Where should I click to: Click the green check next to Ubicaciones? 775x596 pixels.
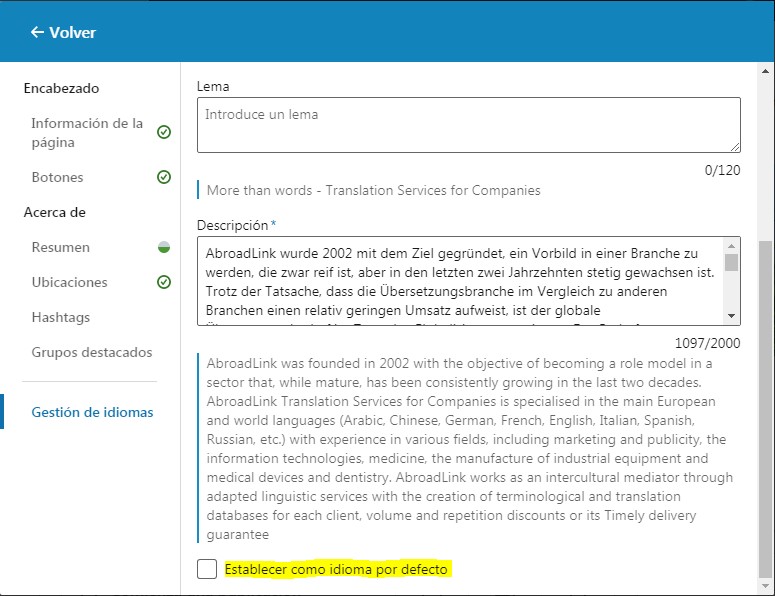pyautogui.click(x=164, y=282)
